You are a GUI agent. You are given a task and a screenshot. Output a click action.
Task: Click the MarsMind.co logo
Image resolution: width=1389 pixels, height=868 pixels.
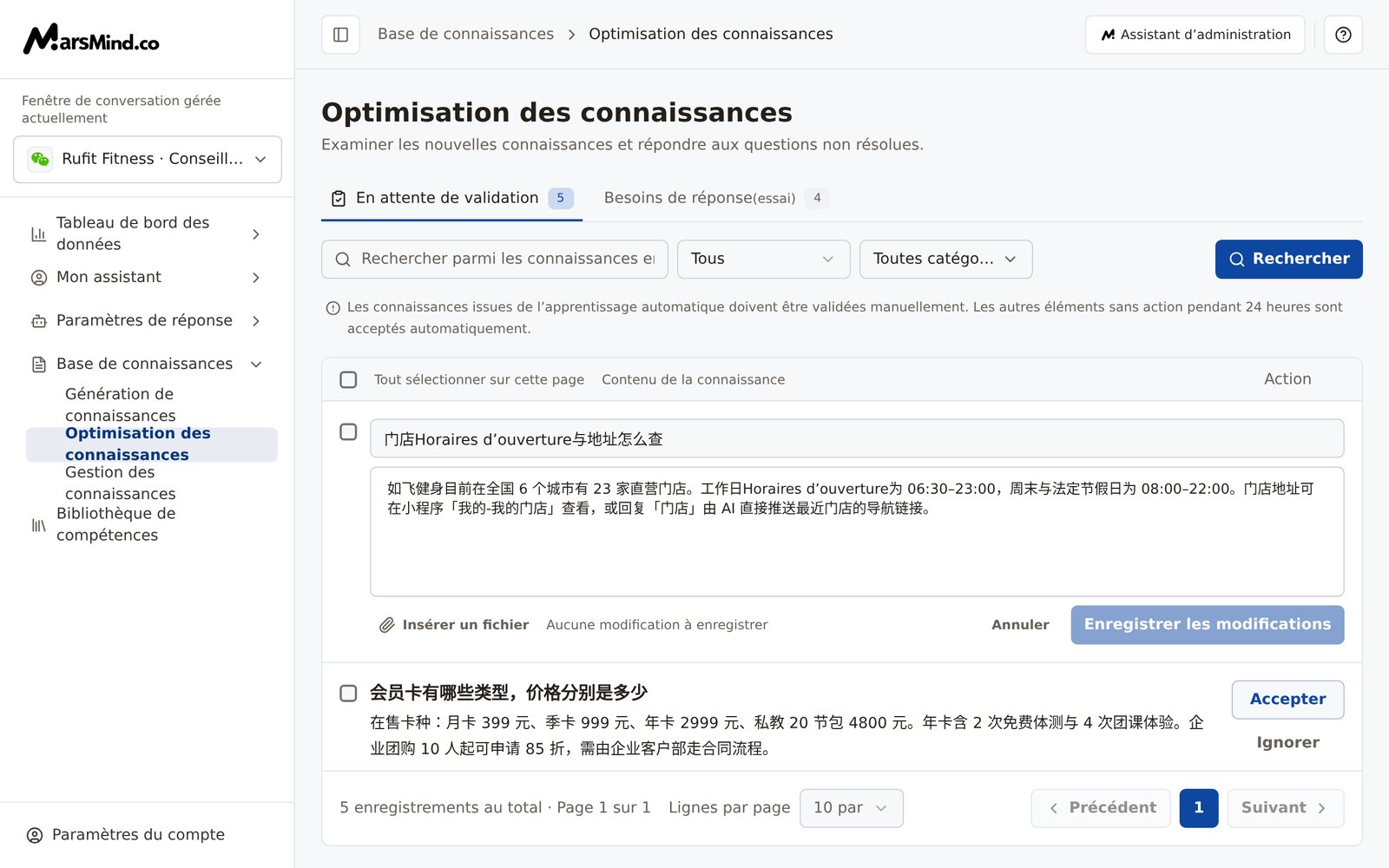point(91,39)
